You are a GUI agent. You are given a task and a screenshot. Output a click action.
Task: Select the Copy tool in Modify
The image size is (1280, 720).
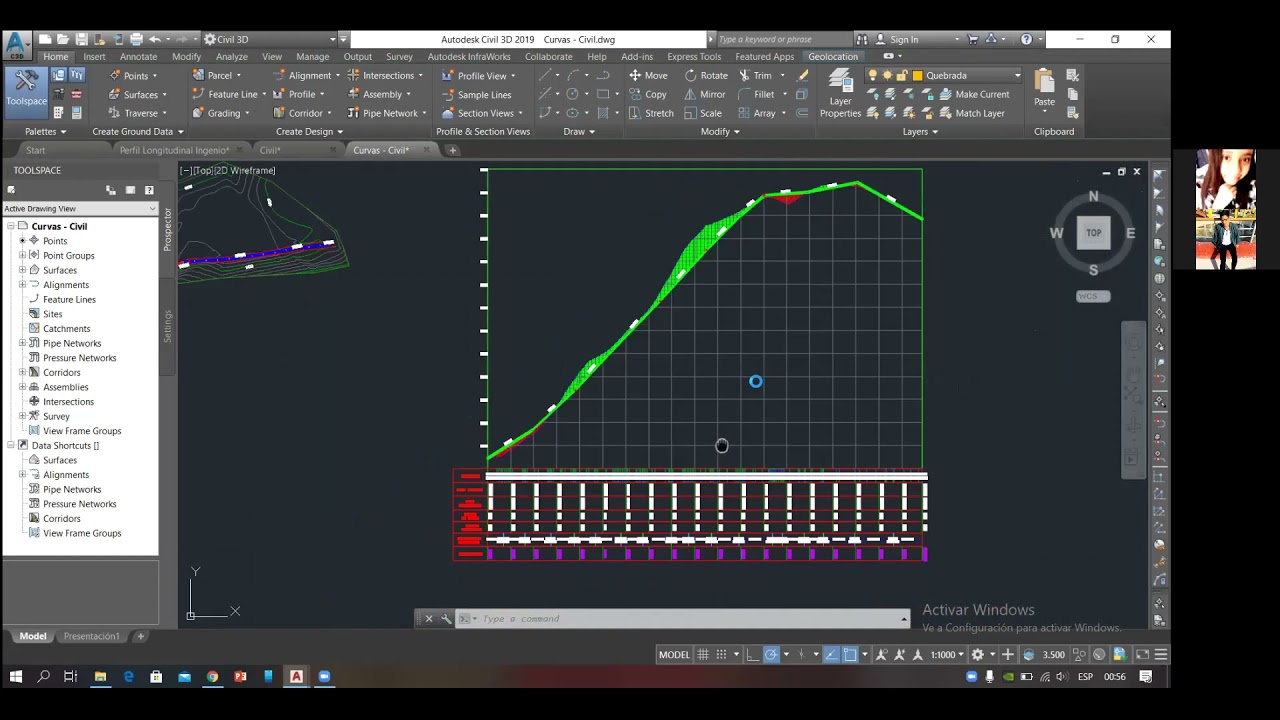[x=648, y=94]
